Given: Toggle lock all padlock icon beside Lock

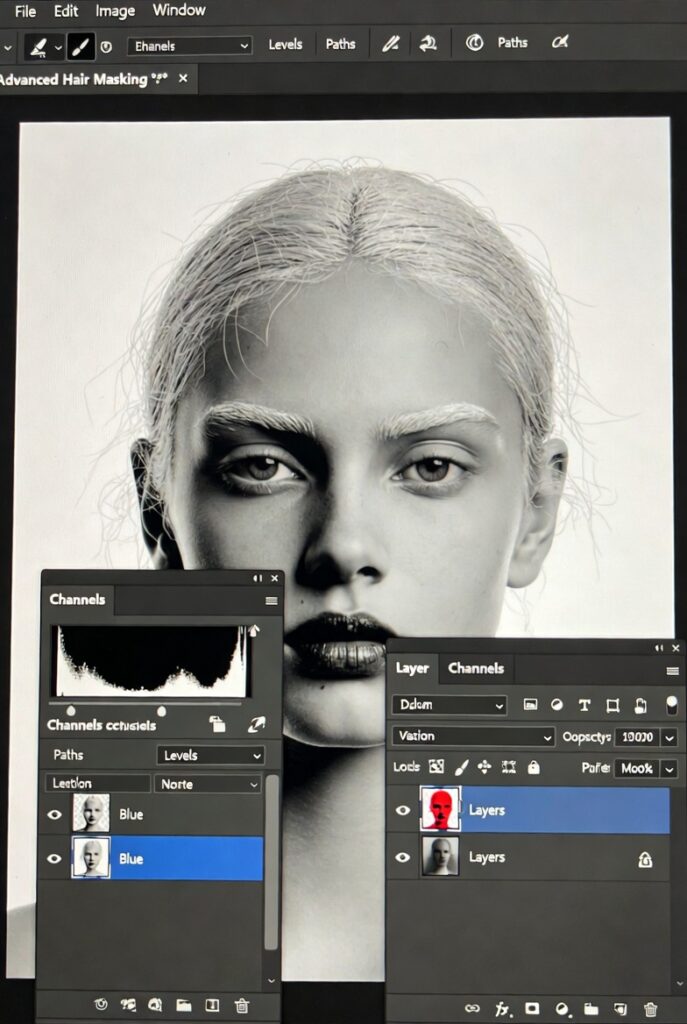Looking at the screenshot, I should (x=534, y=767).
